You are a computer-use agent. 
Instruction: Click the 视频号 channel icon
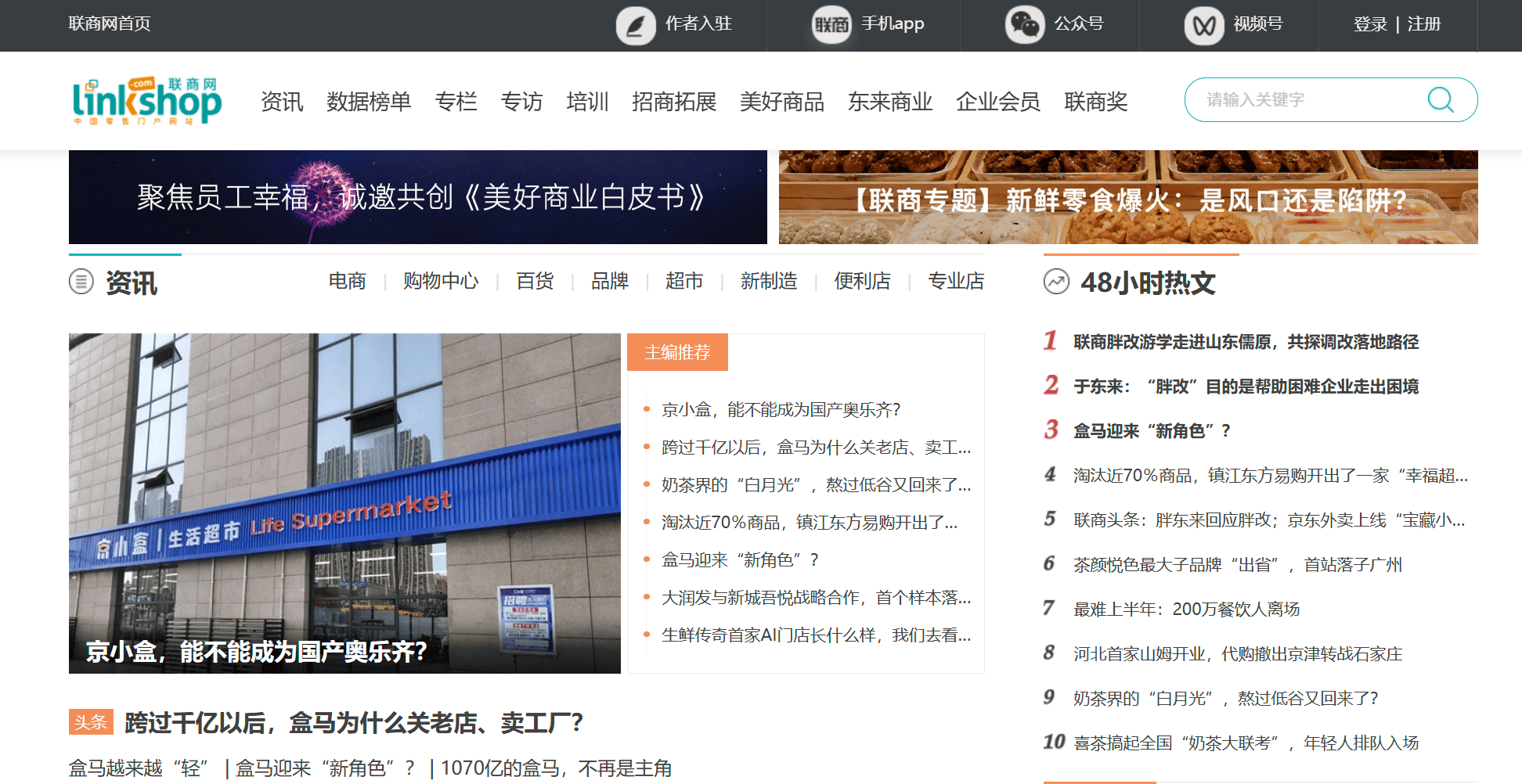click(x=1204, y=26)
